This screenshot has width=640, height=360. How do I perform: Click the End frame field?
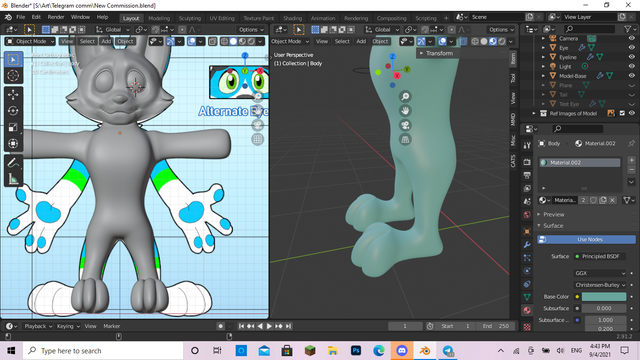tap(495, 326)
